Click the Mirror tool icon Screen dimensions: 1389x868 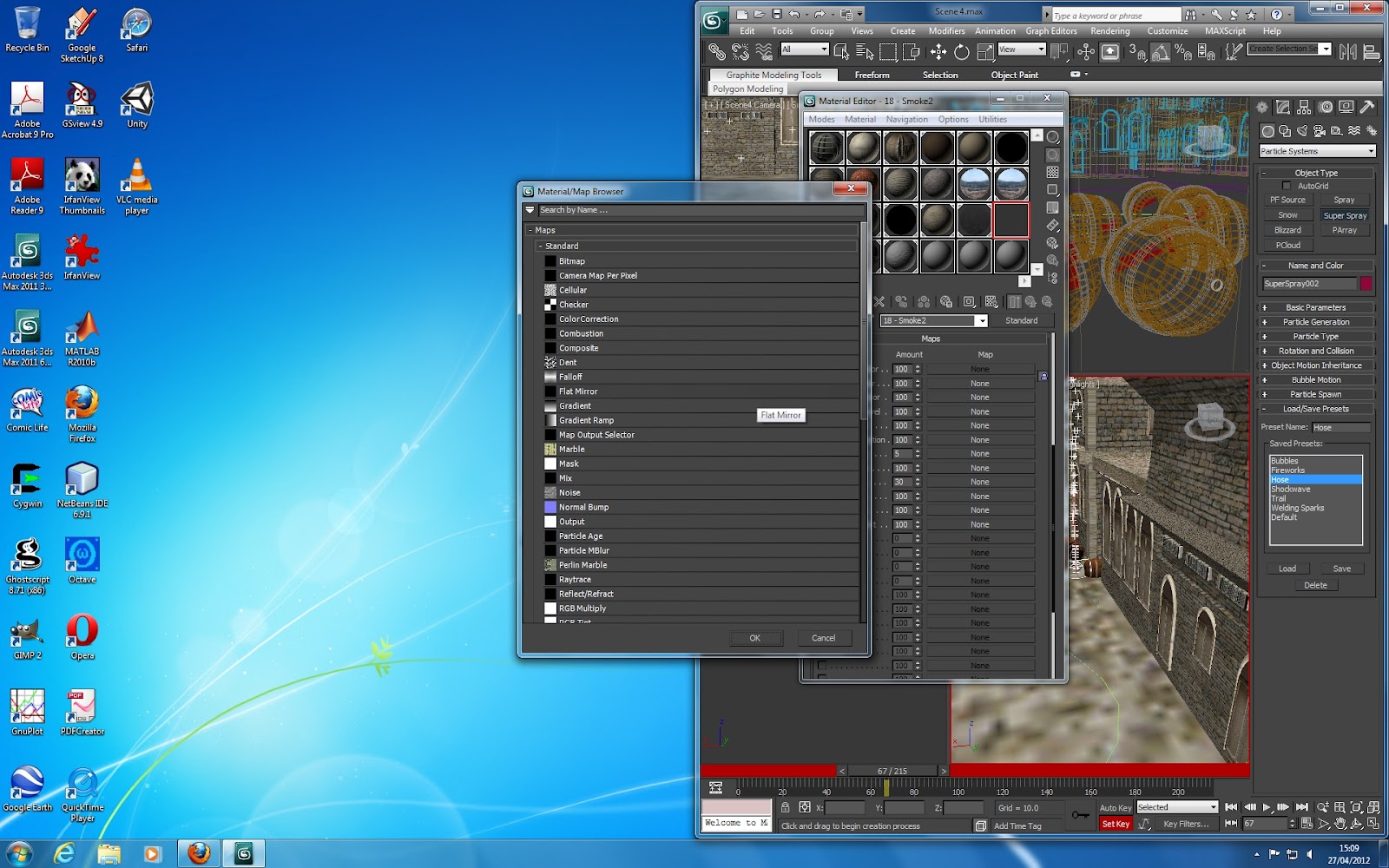pos(1347,52)
